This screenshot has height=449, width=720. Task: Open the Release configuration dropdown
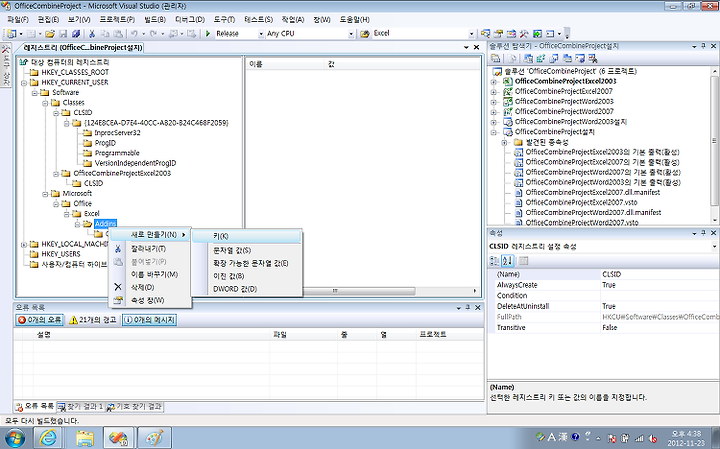tap(261, 34)
